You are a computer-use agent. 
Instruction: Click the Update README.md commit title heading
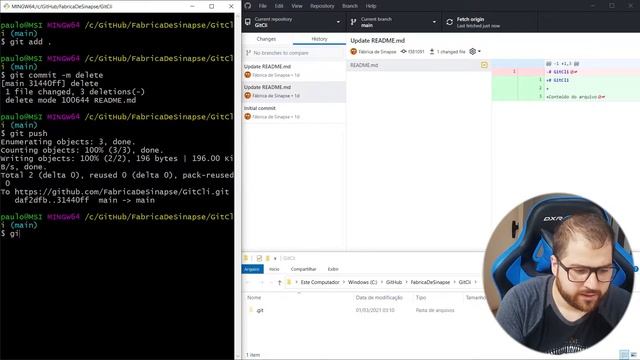click(x=378, y=40)
